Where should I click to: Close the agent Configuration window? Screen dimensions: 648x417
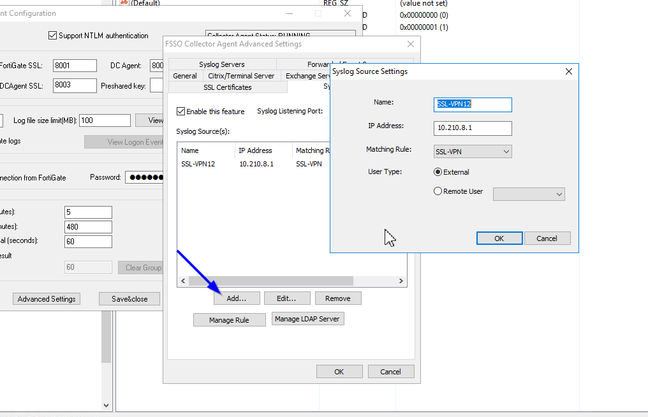(x=348, y=14)
